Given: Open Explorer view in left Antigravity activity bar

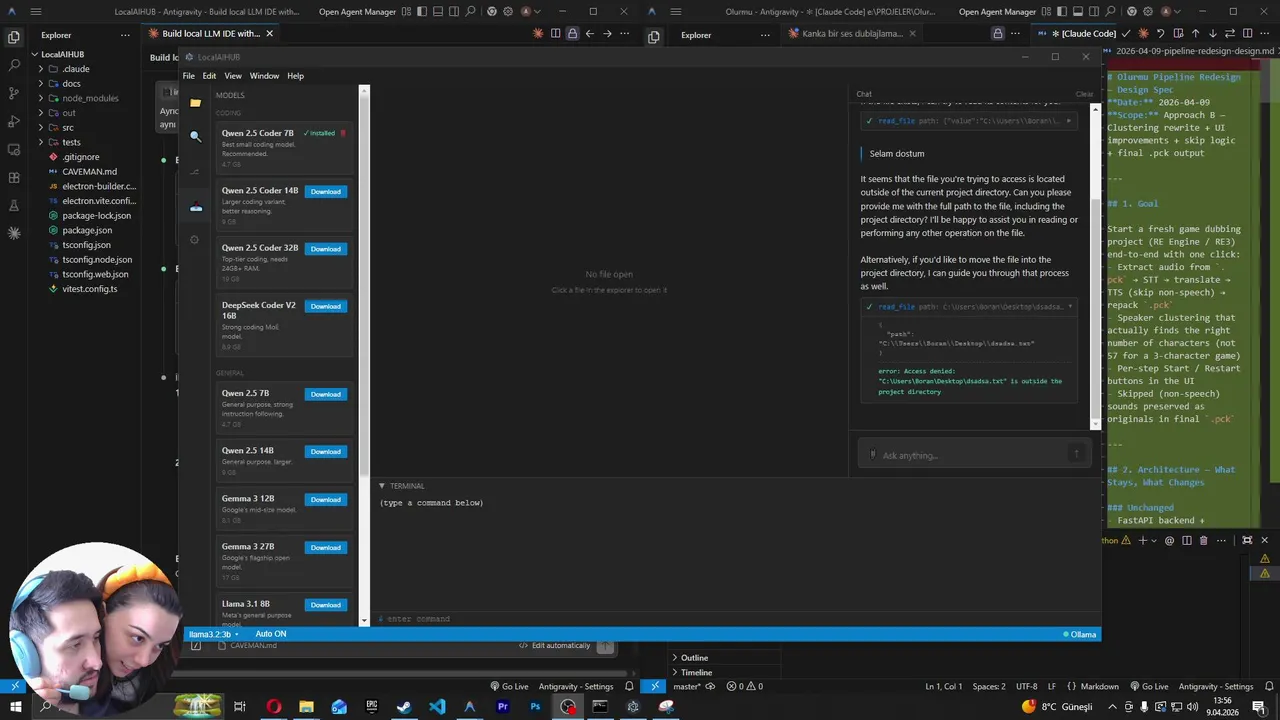Looking at the screenshot, I should (x=14, y=37).
